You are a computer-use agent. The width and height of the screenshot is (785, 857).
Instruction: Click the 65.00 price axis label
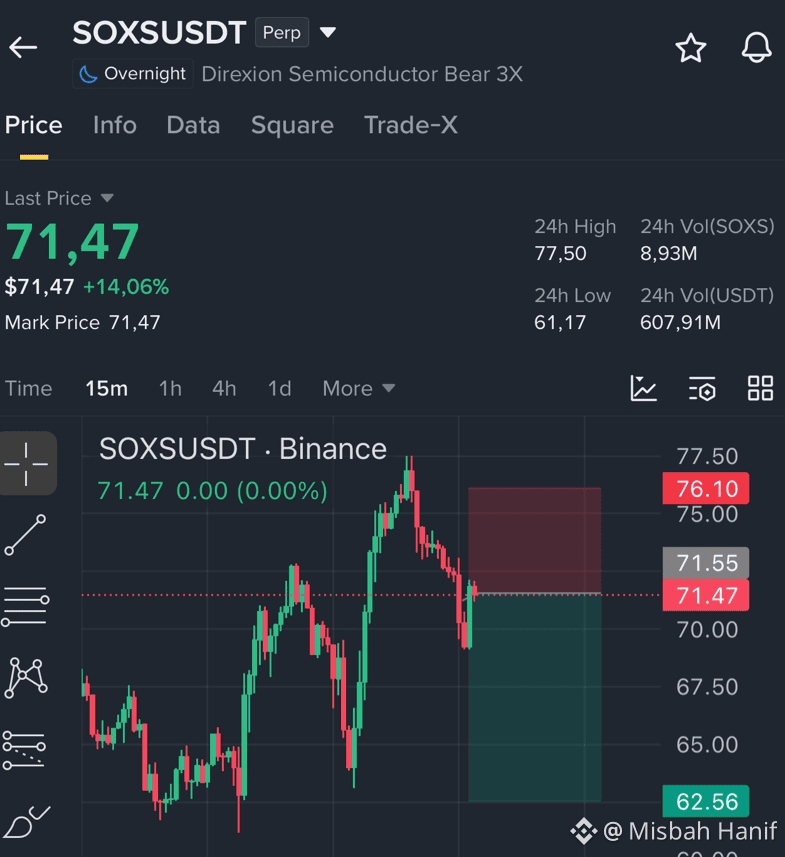pos(707,744)
